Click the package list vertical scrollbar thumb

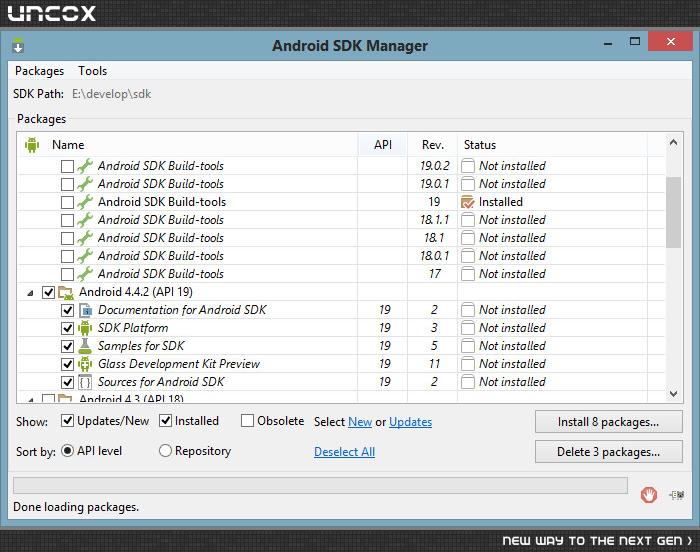(673, 212)
